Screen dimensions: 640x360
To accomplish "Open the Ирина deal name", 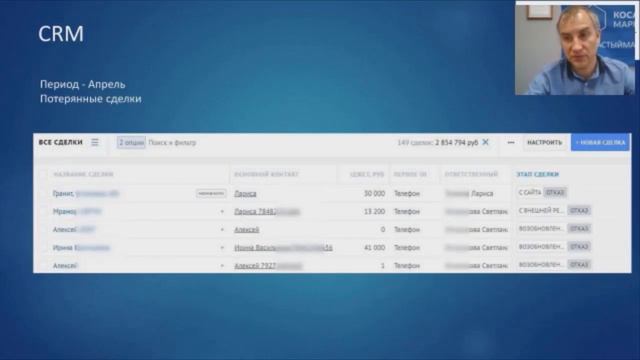I will click(x=81, y=248).
